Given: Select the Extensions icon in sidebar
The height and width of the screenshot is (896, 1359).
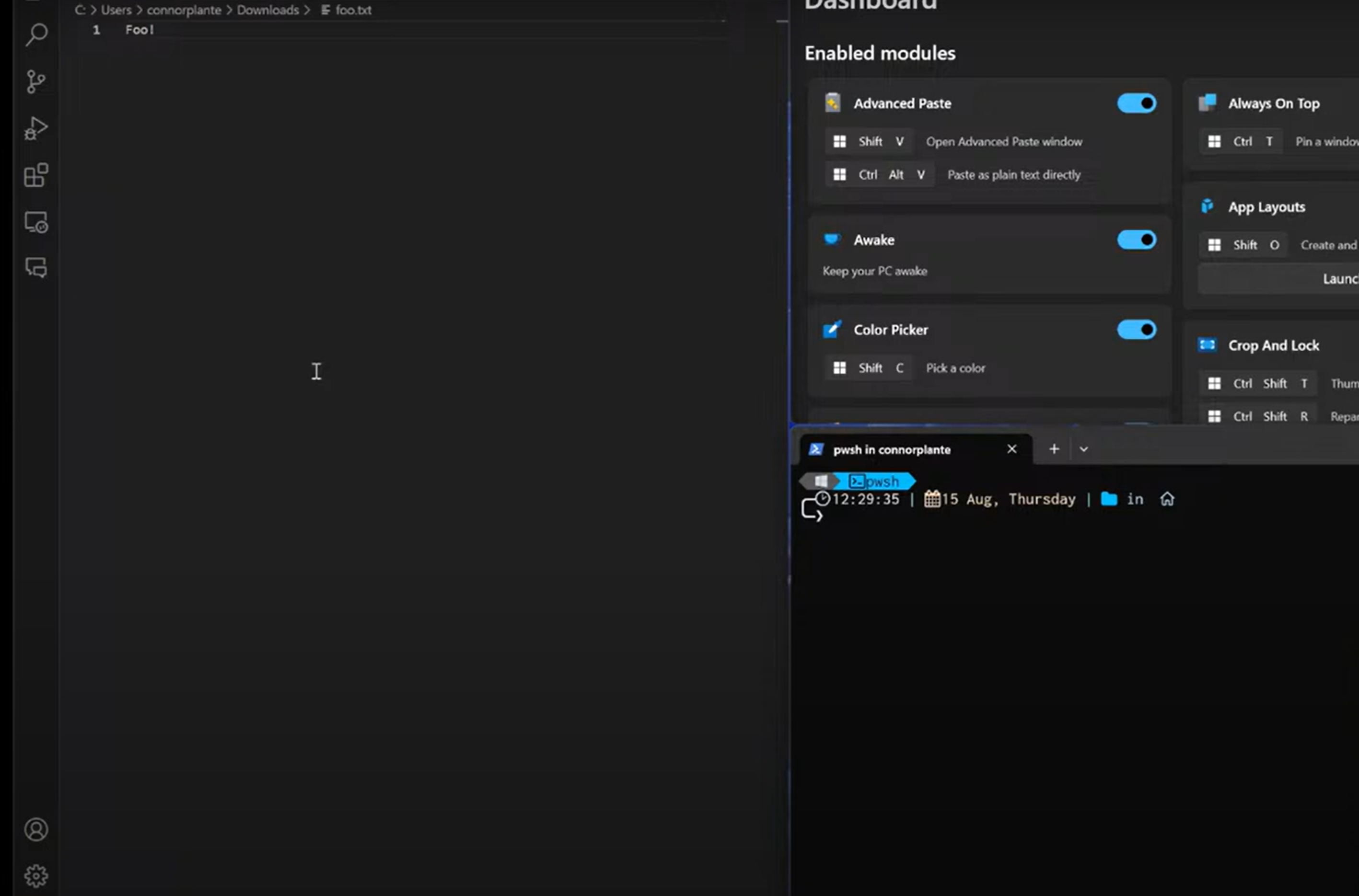Looking at the screenshot, I should pos(35,175).
